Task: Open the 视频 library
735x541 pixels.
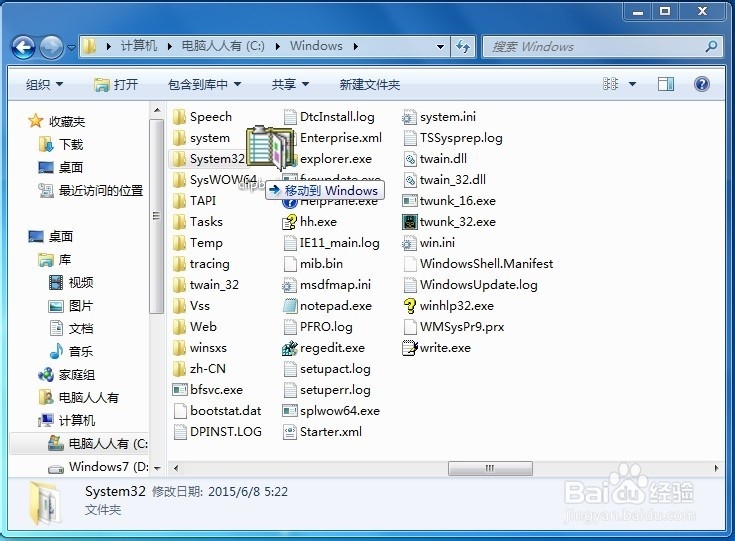Action: 71,282
